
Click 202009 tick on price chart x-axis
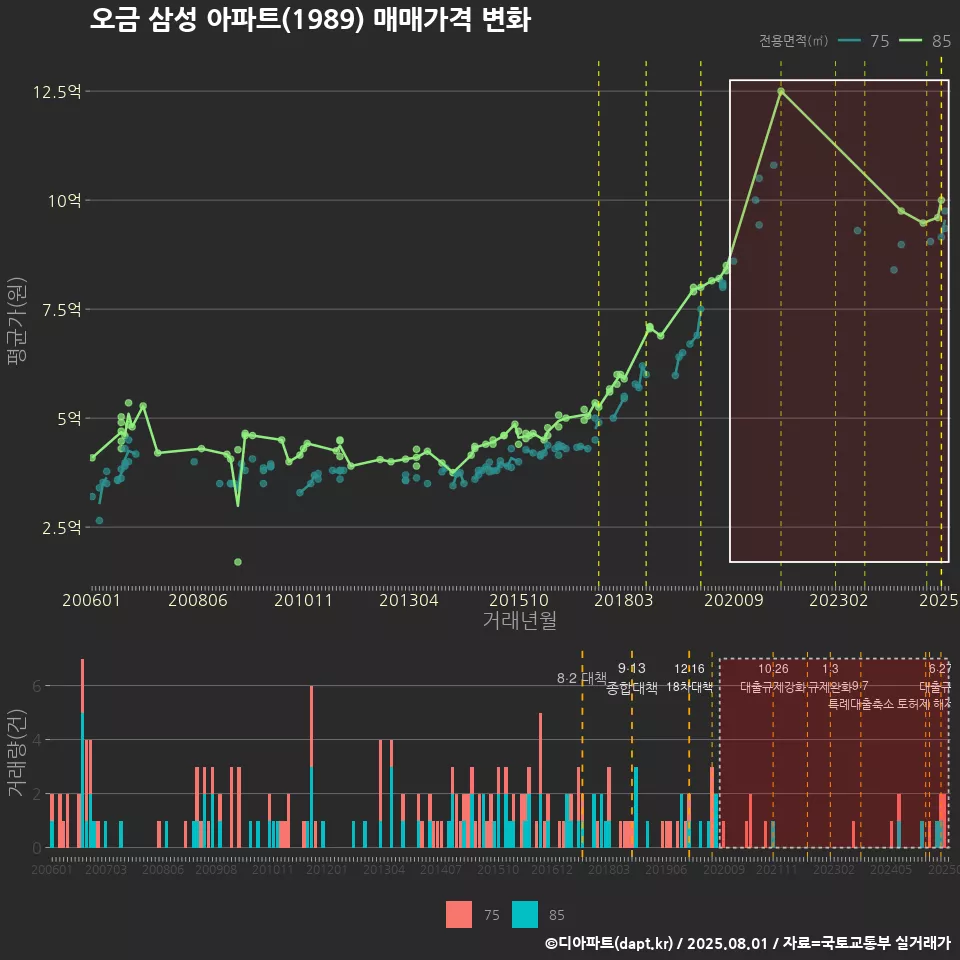pos(734,600)
